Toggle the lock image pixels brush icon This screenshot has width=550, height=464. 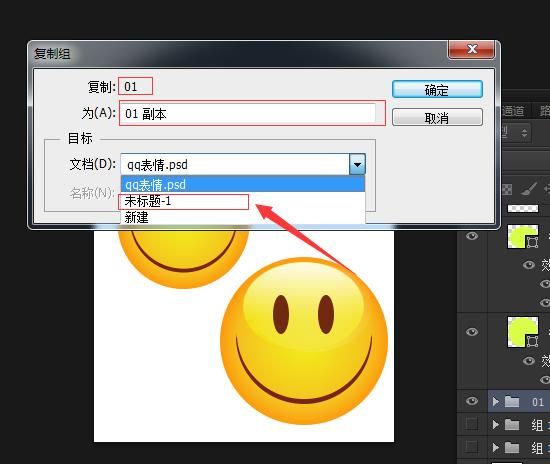[529, 189]
